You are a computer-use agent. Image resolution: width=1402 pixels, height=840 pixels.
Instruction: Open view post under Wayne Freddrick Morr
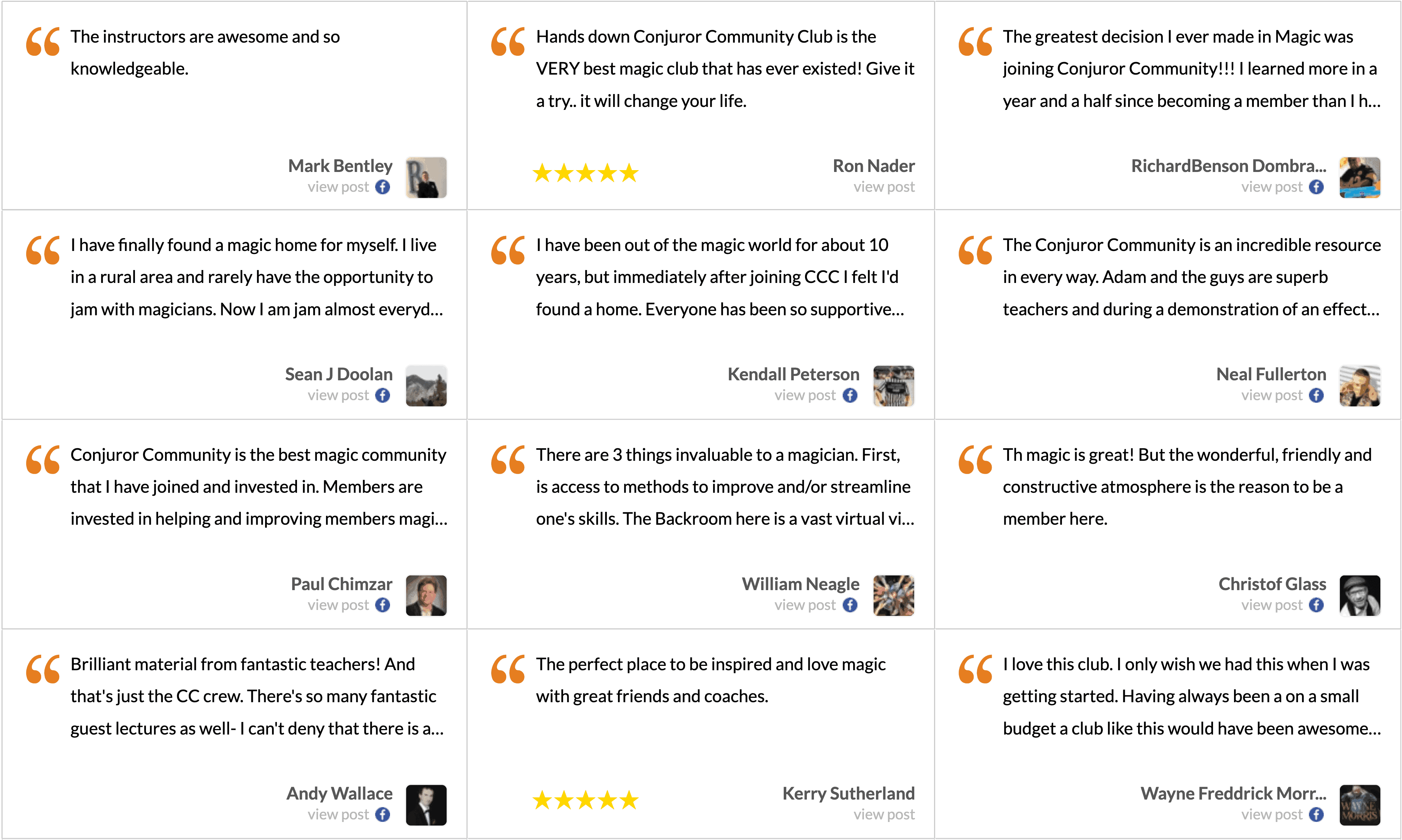(1272, 815)
